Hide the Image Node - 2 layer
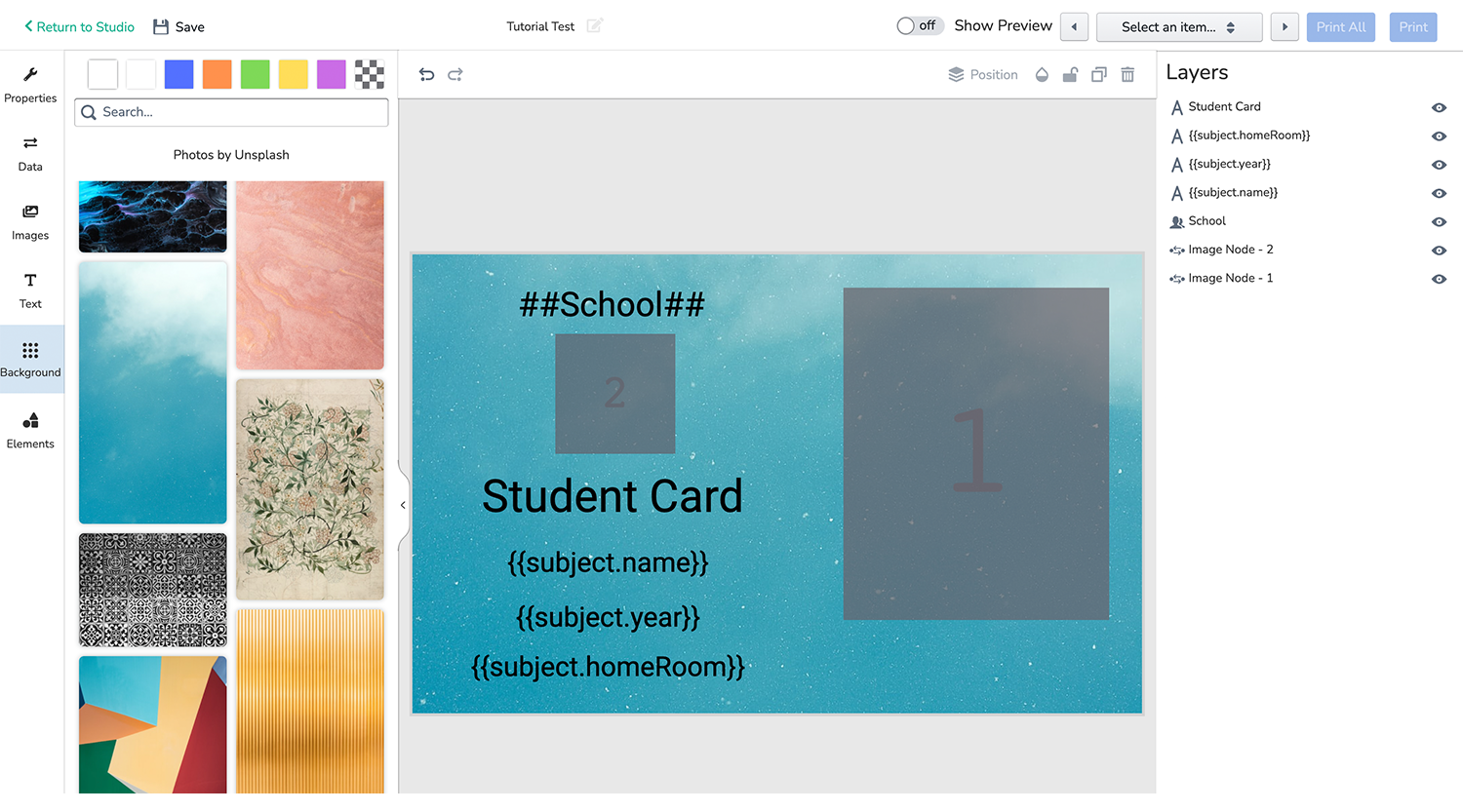 [1439, 251]
